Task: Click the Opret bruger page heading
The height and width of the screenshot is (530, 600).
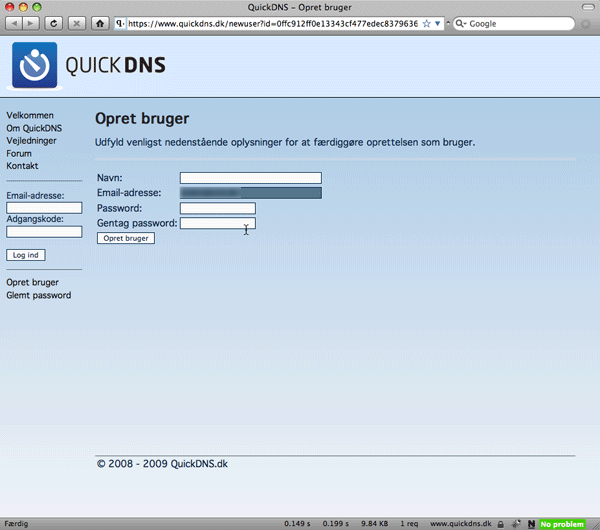Action: (x=142, y=119)
